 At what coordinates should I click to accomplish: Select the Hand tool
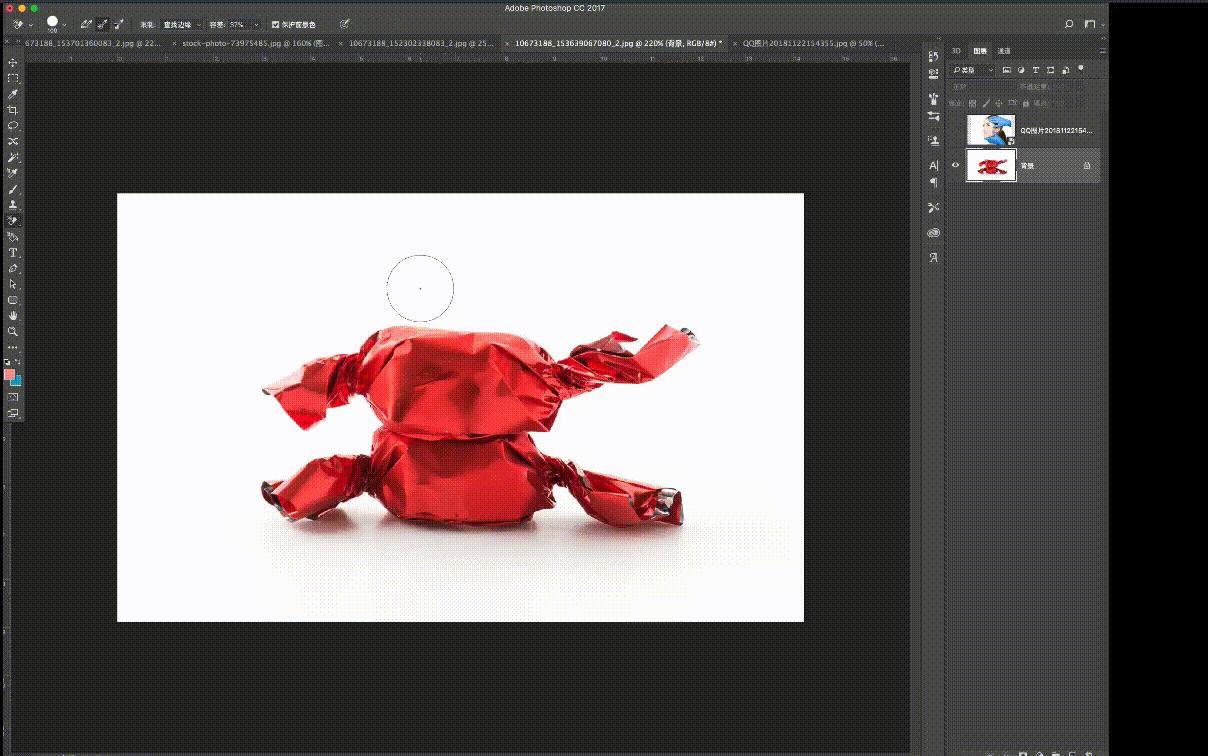[13, 315]
